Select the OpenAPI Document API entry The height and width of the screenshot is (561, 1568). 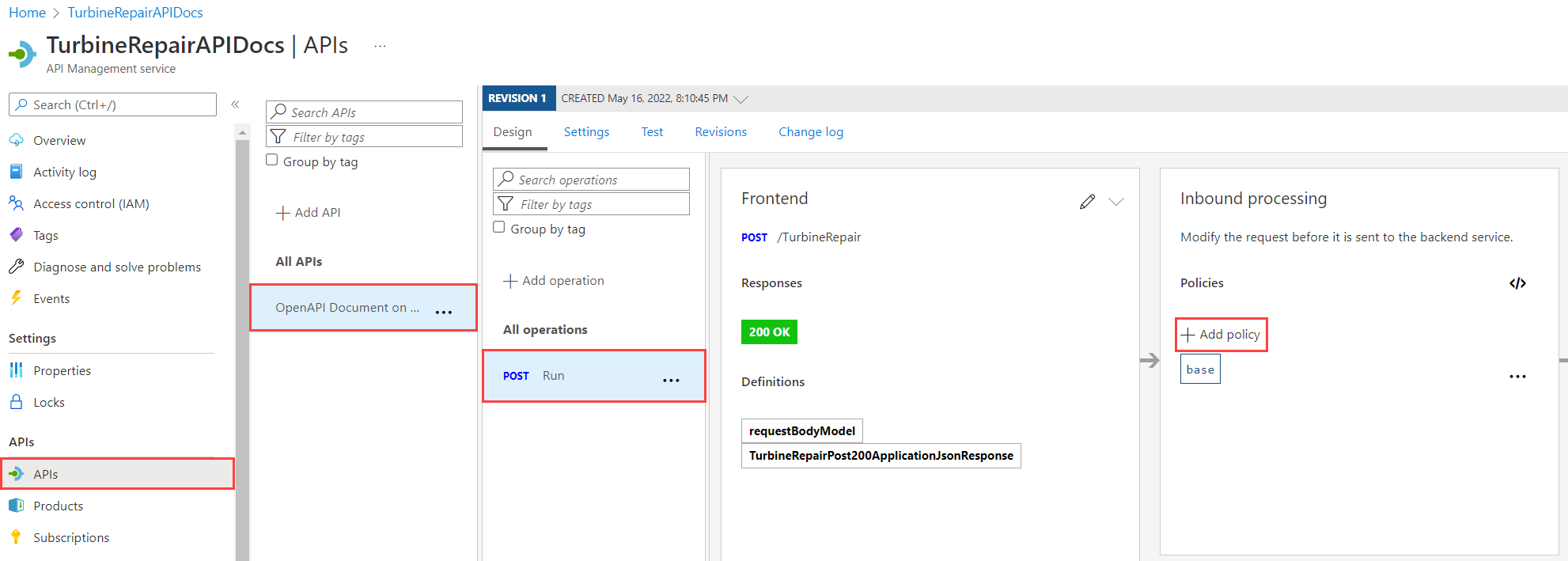point(363,307)
